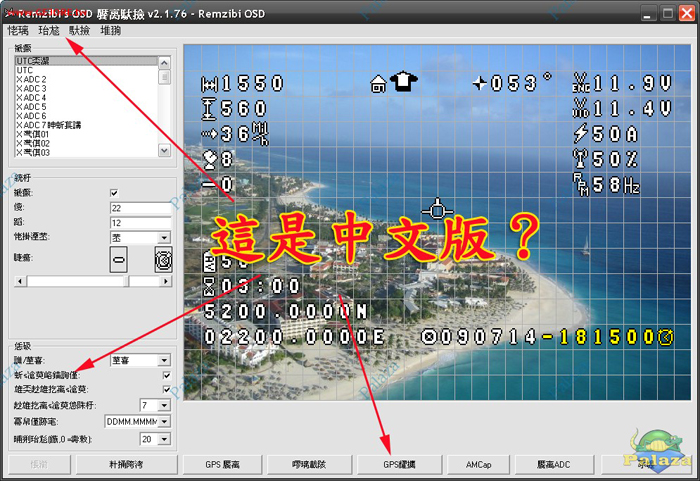Viewport: 700px width, 481px height.
Task: Open the dropdown showing value 20
Action: click(x=155, y=439)
